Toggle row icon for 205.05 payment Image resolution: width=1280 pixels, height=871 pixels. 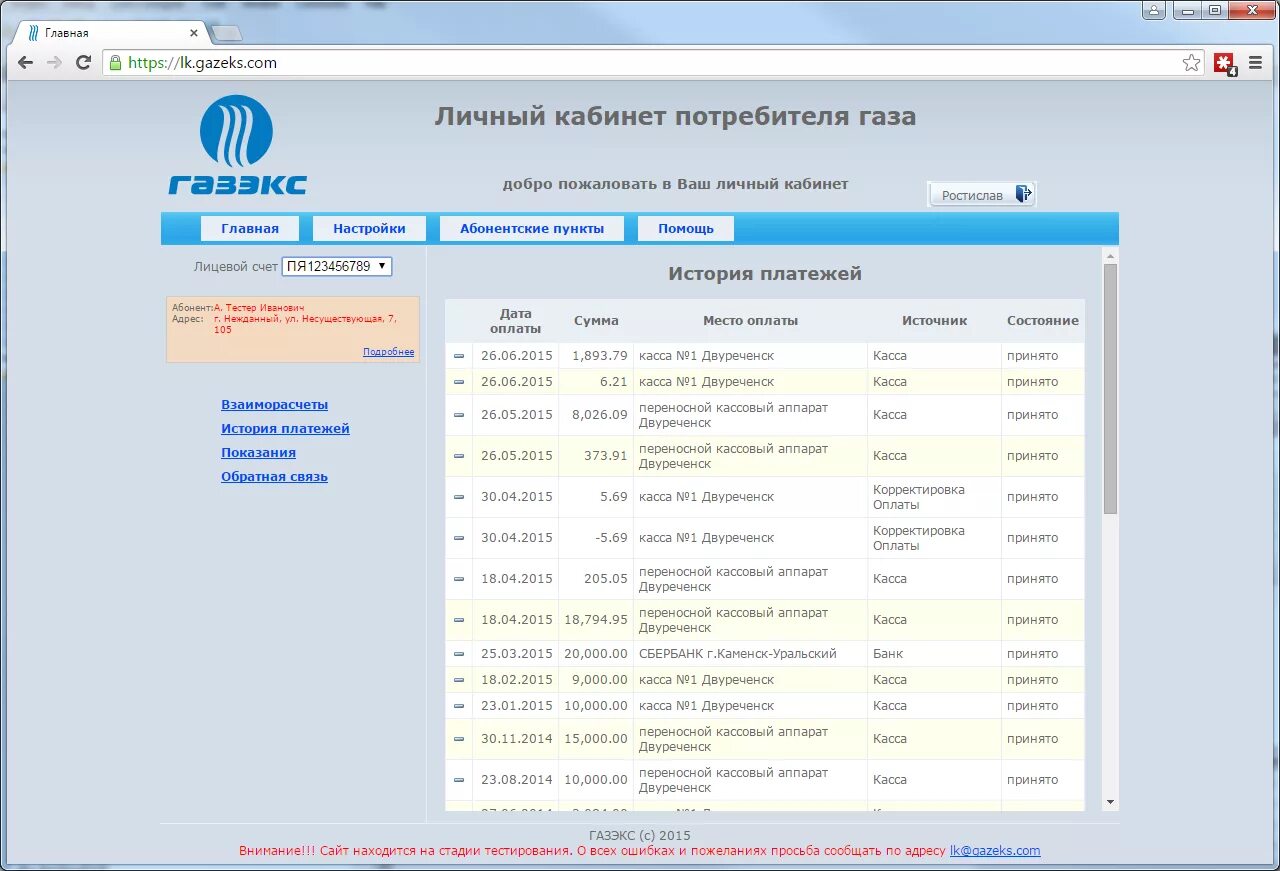click(x=459, y=579)
